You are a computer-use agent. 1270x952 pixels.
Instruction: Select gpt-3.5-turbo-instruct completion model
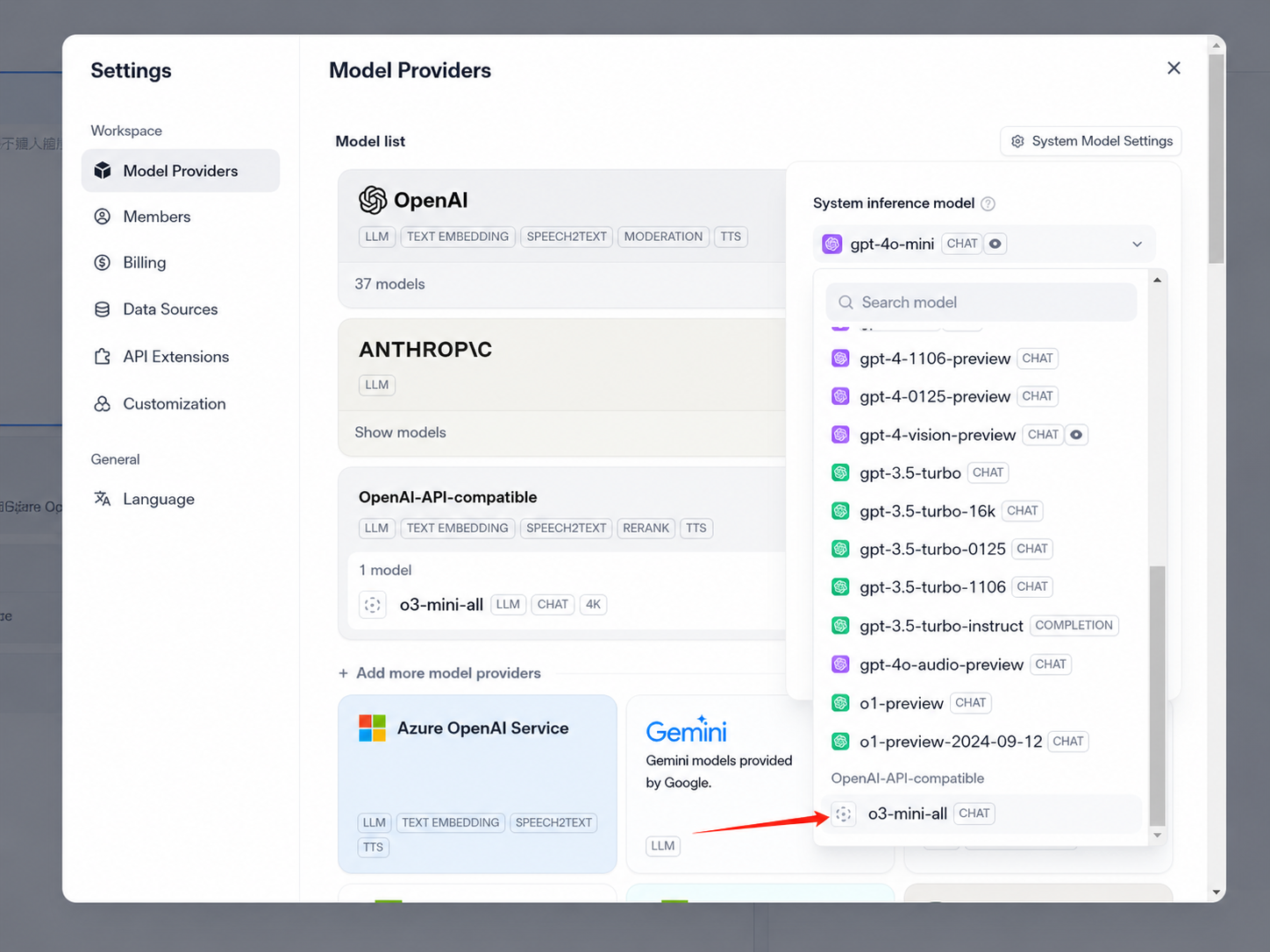point(981,626)
